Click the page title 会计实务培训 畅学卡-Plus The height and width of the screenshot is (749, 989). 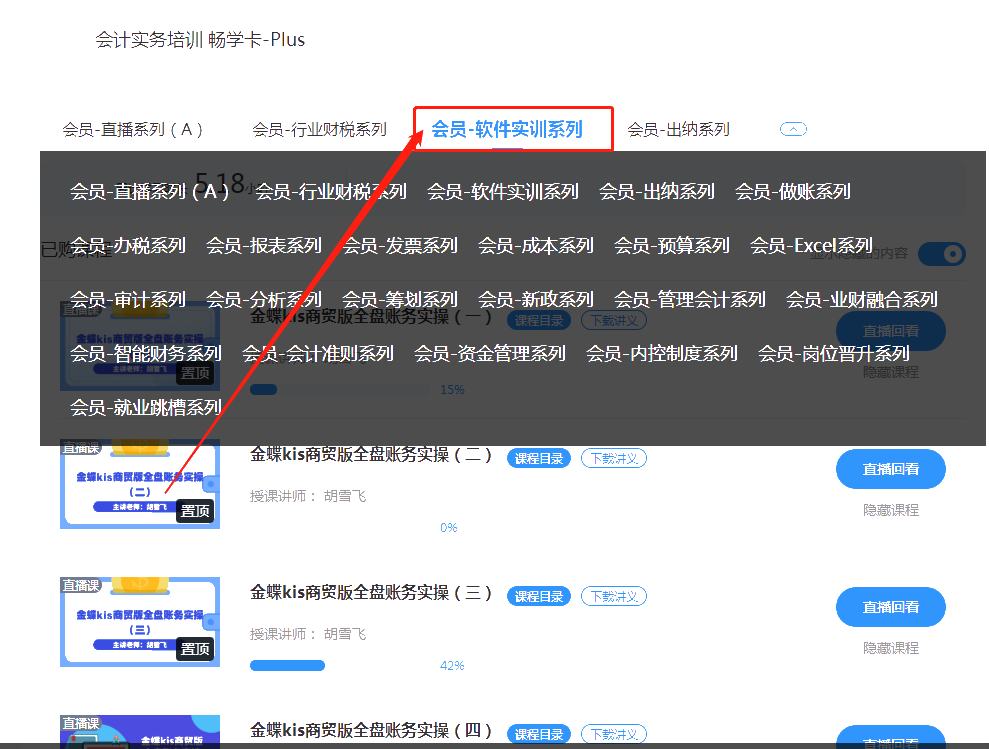[200, 40]
